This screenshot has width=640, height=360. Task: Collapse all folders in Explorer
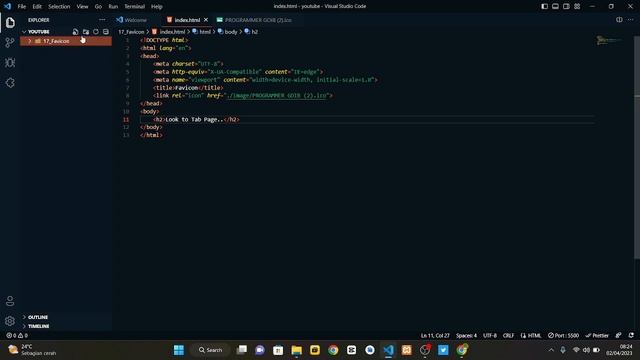point(106,31)
